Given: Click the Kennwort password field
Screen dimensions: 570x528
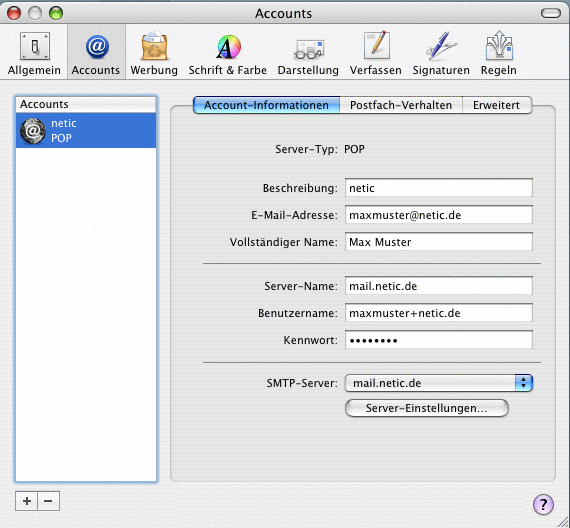Looking at the screenshot, I should [x=438, y=340].
